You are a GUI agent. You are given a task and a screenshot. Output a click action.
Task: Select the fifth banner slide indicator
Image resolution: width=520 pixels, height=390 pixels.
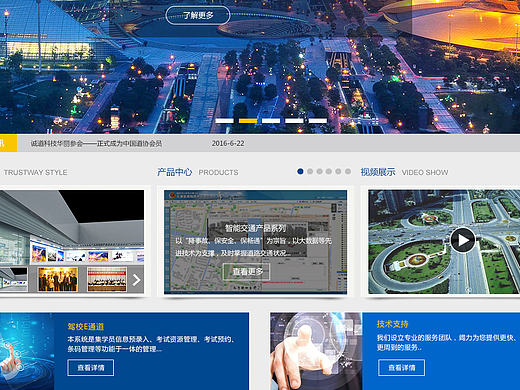tap(318, 121)
